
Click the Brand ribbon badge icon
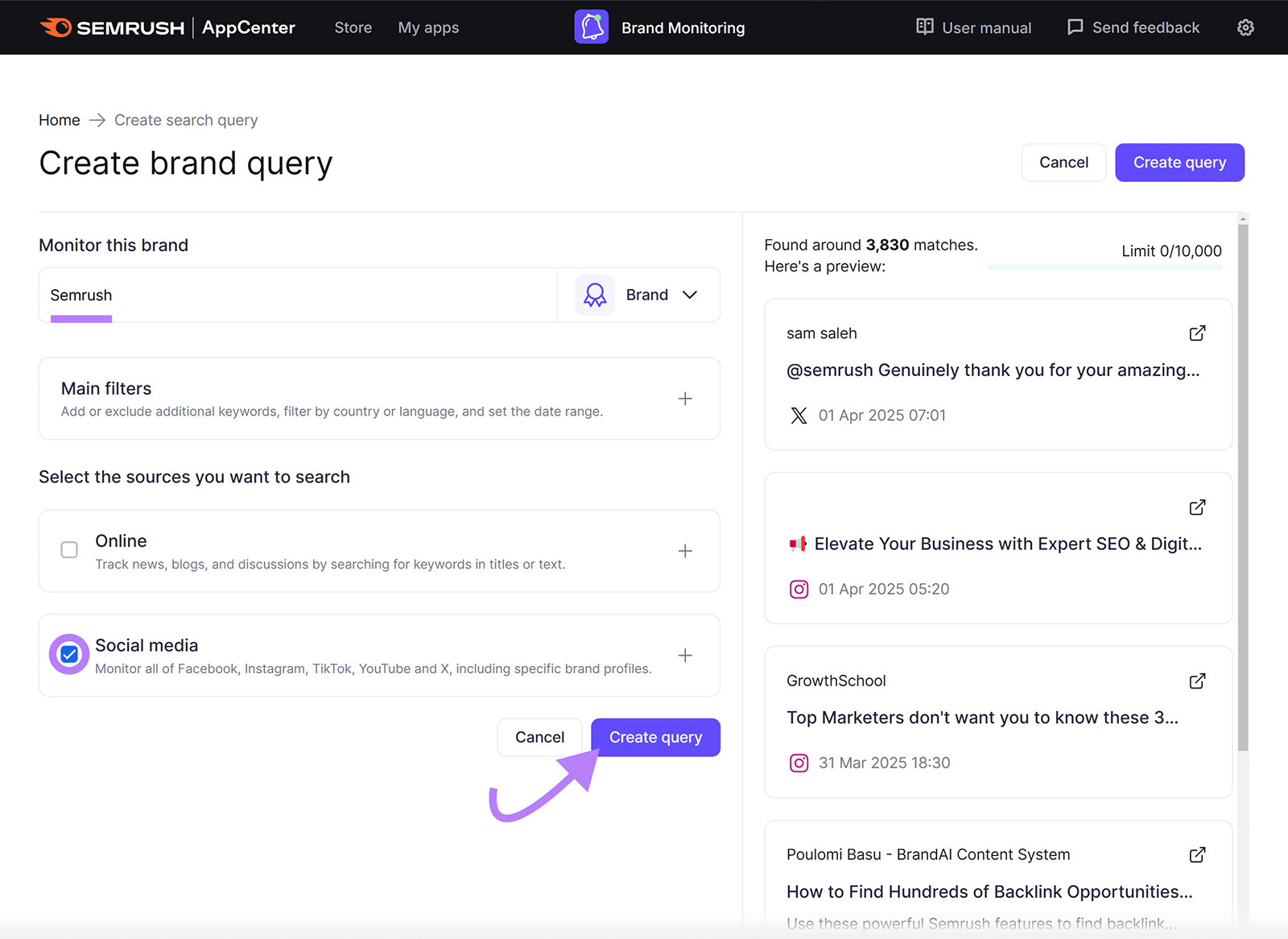595,295
